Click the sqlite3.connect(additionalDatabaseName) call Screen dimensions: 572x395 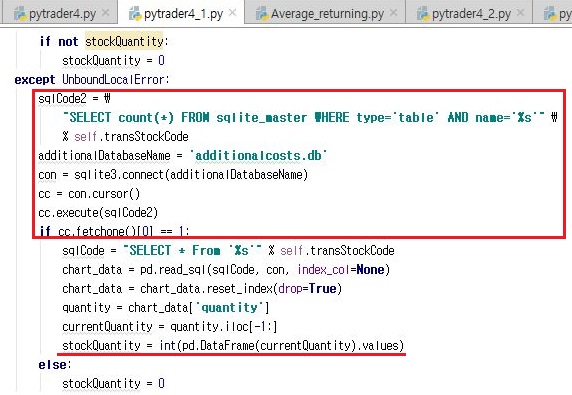pos(191,175)
